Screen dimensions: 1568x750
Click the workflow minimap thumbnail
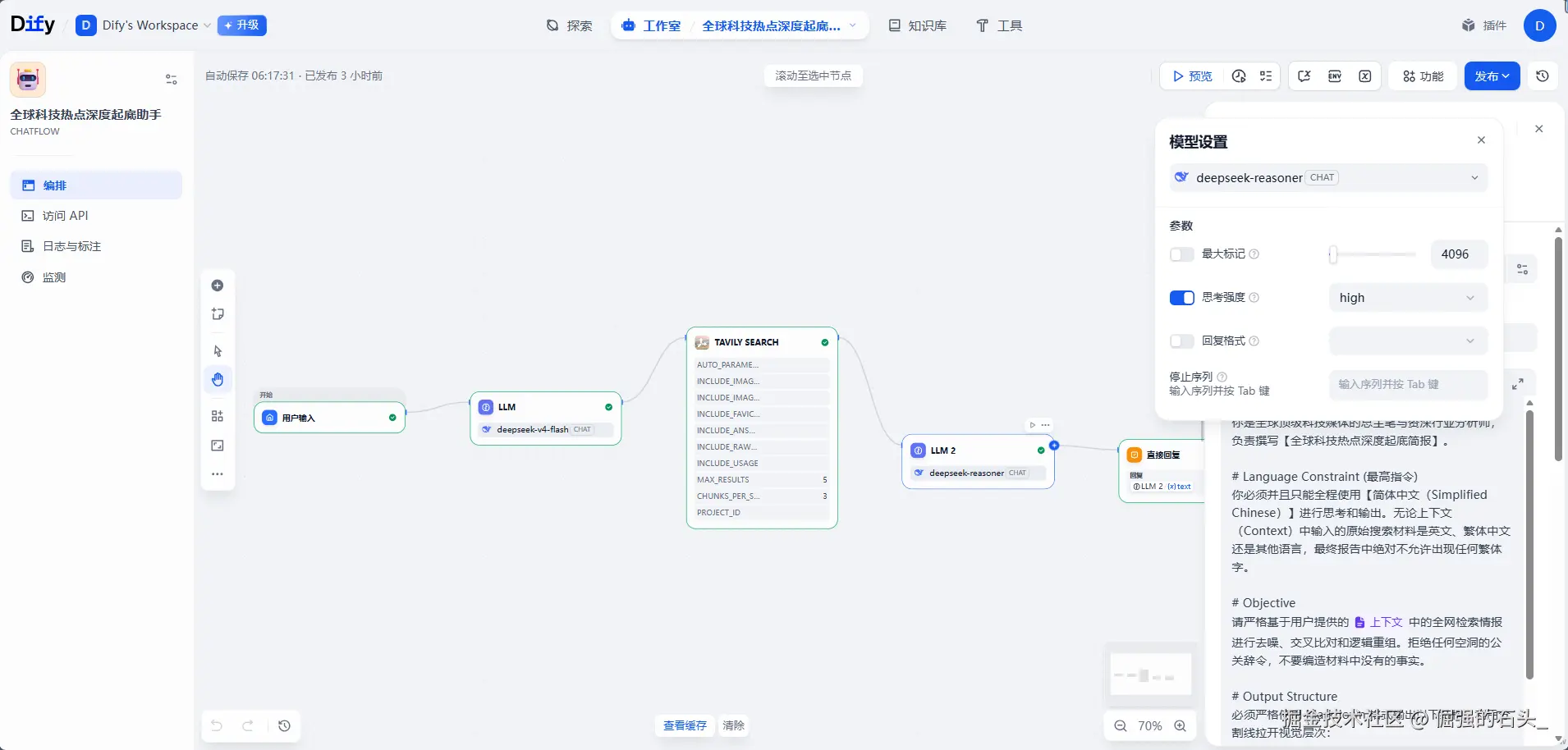(1150, 675)
